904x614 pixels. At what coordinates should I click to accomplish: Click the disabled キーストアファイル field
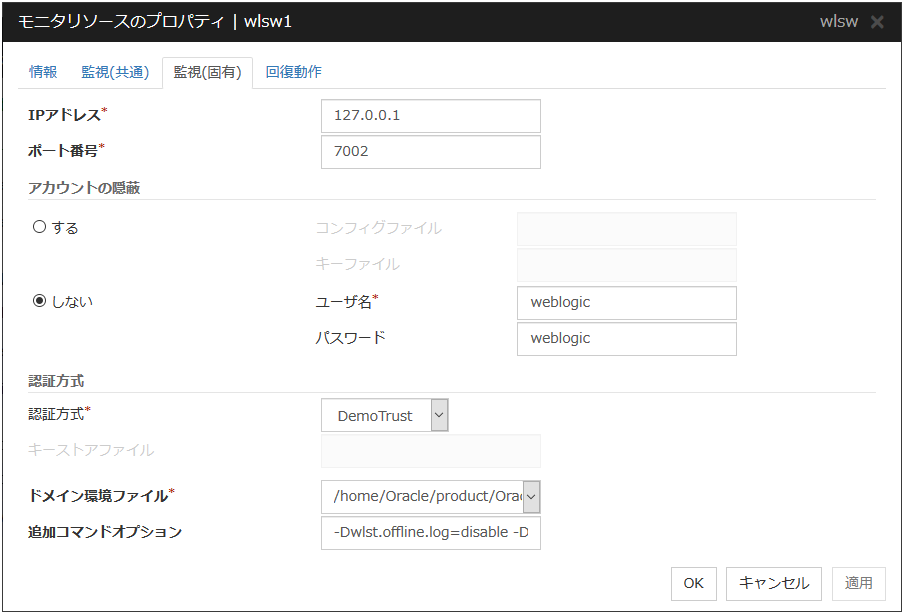pos(430,451)
